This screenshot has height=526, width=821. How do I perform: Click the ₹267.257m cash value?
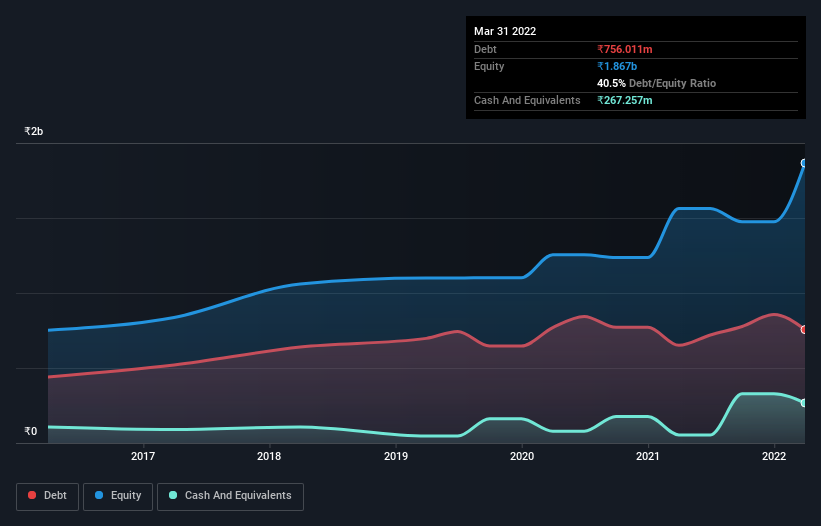pyautogui.click(x=625, y=100)
